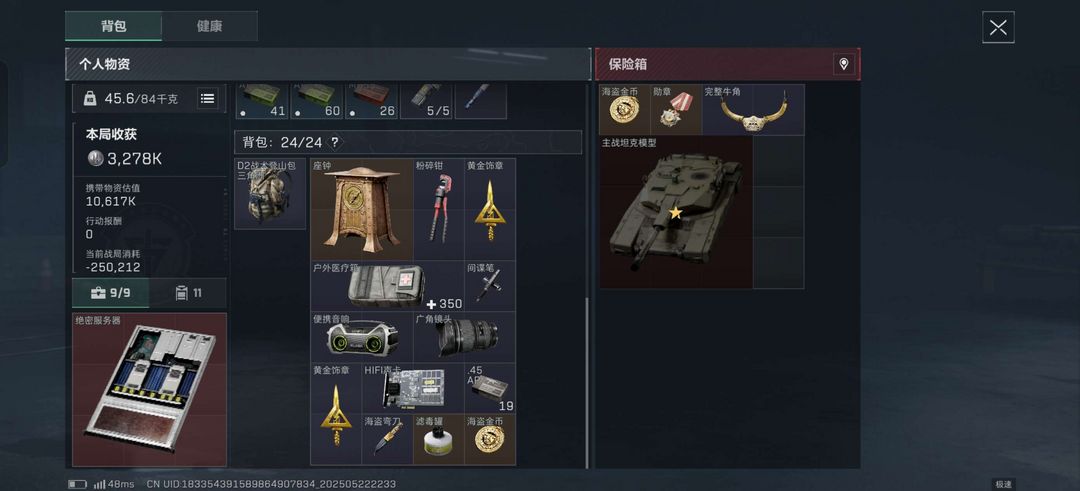Toggle the 9/9 briefcase container tab

tap(111, 293)
